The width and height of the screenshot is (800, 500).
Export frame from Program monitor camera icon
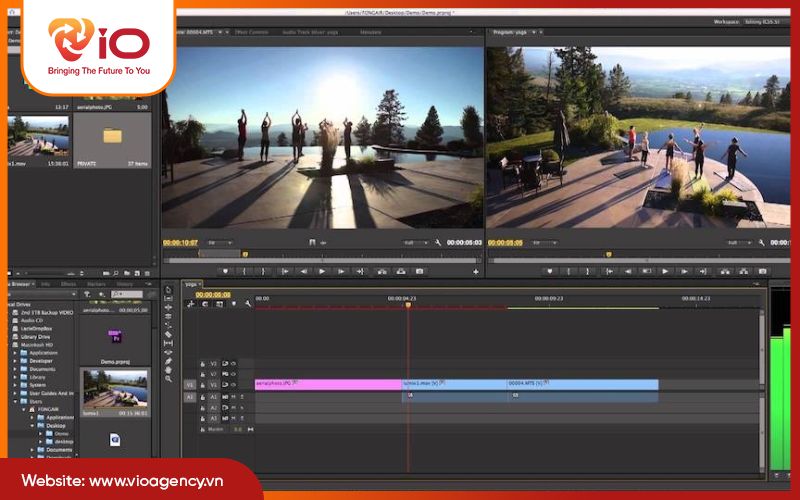pyautogui.click(x=762, y=271)
